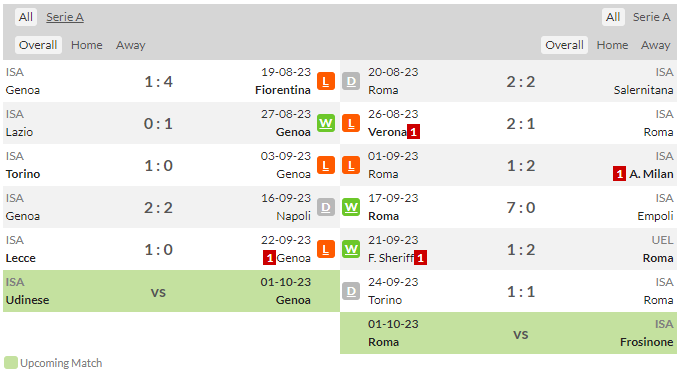Click the draw badge for Genoa vs Napoli
Image resolution: width=679 pixels, height=387 pixels.
click(x=326, y=207)
